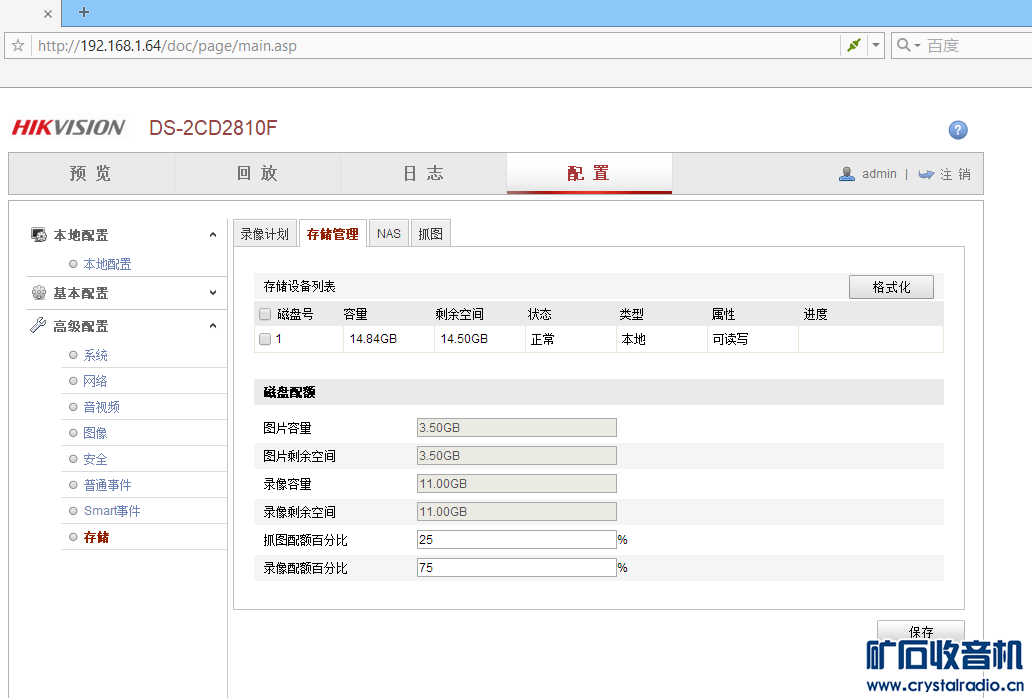The image size is (1032, 698).
Task: Click the green pin icon in address bar
Action: coord(853,45)
